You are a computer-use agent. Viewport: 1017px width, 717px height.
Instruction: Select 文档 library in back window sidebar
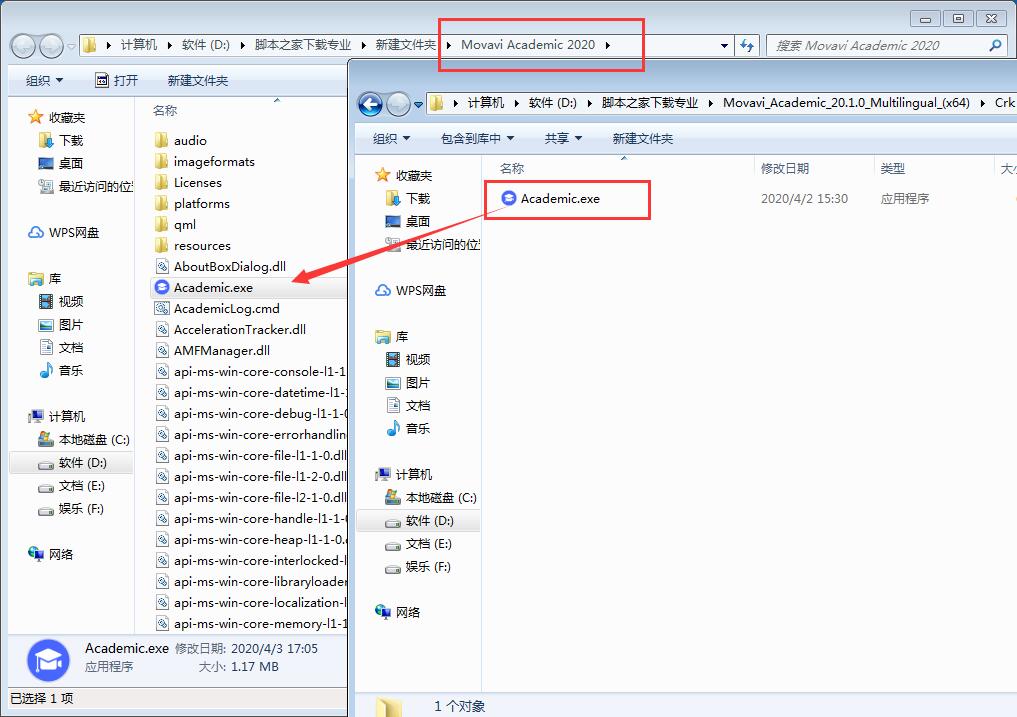click(x=61, y=347)
